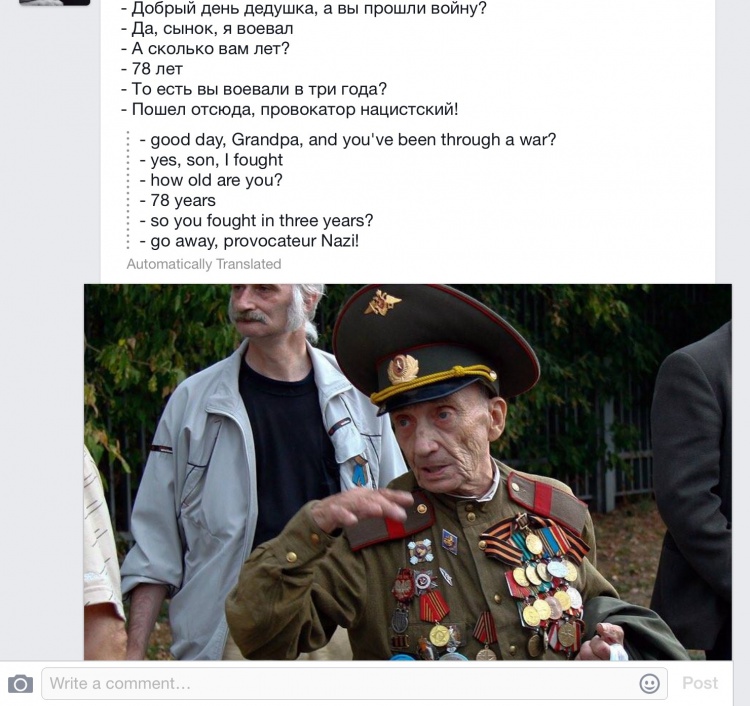The height and width of the screenshot is (706, 750).
Task: Tap the Post button
Action: tap(700, 683)
